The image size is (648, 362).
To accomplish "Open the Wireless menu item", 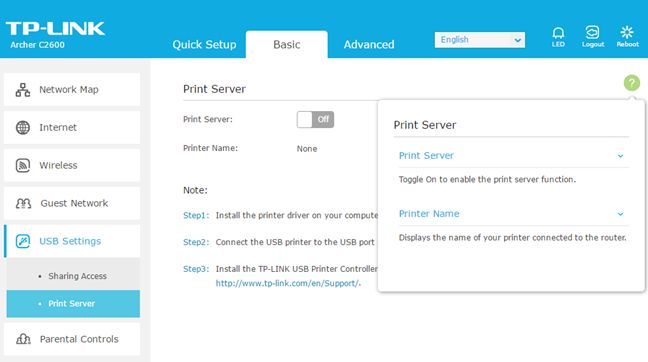I will point(72,165).
